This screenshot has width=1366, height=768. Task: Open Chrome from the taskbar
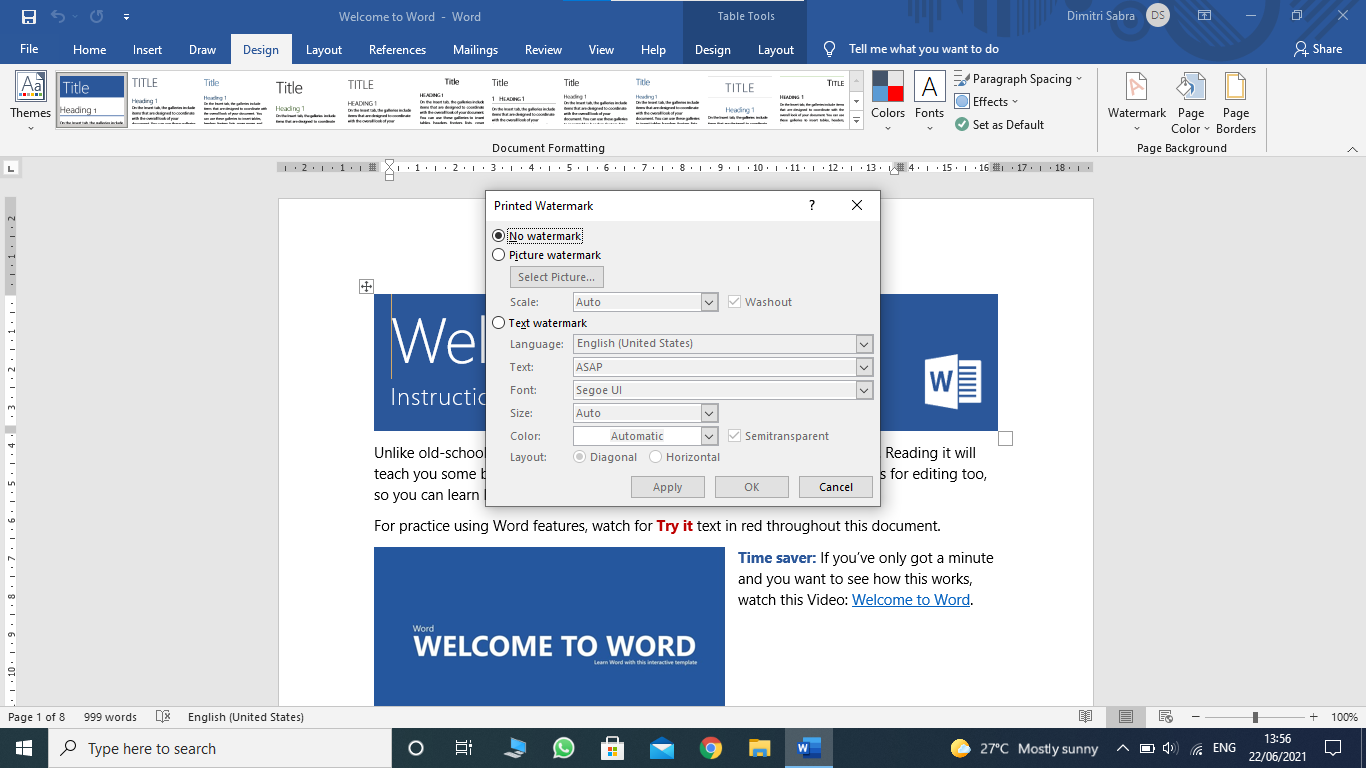pos(711,748)
